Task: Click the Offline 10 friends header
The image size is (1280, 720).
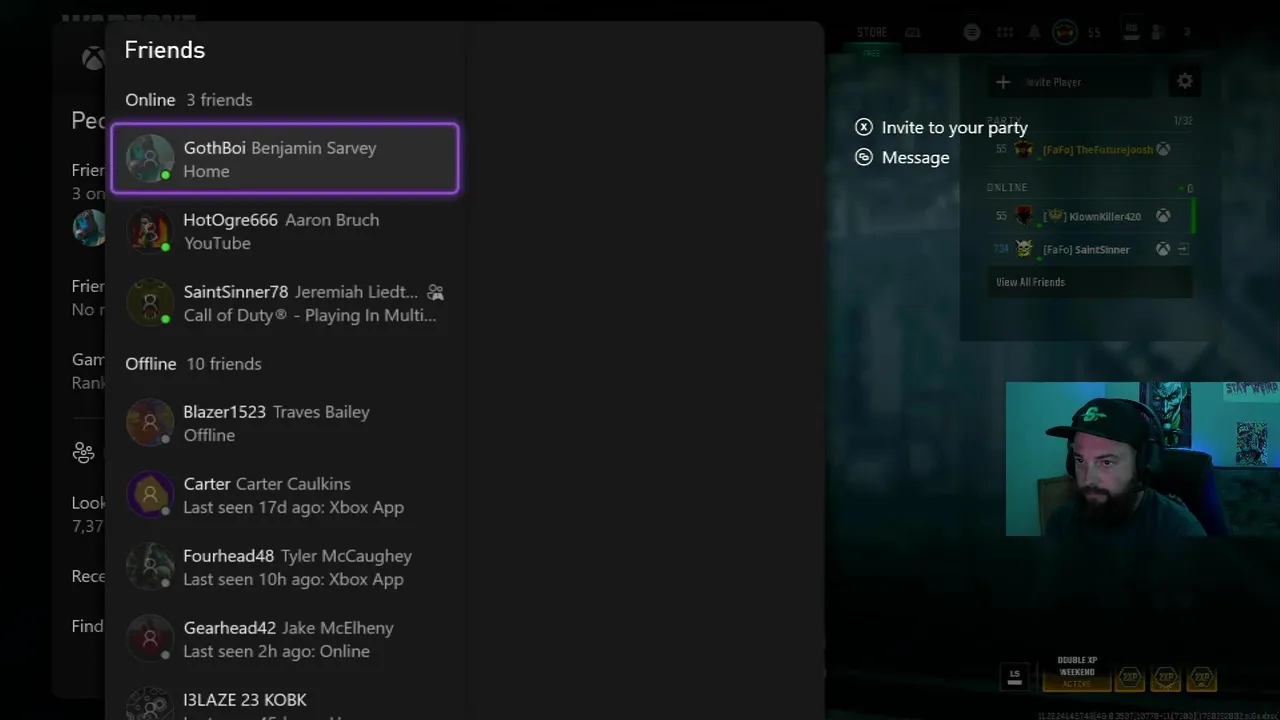Action: pos(193,364)
